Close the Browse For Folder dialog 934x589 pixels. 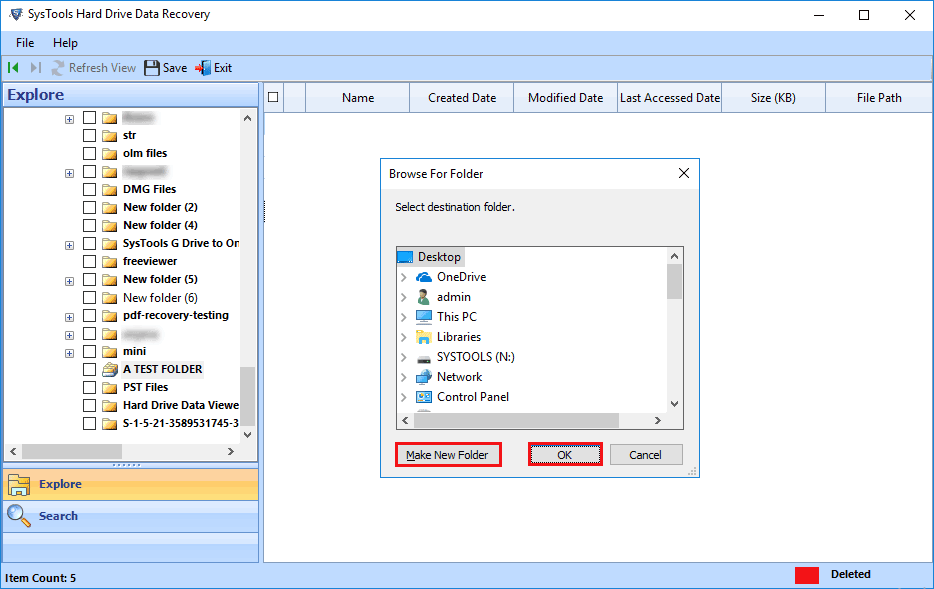pyautogui.click(x=684, y=173)
